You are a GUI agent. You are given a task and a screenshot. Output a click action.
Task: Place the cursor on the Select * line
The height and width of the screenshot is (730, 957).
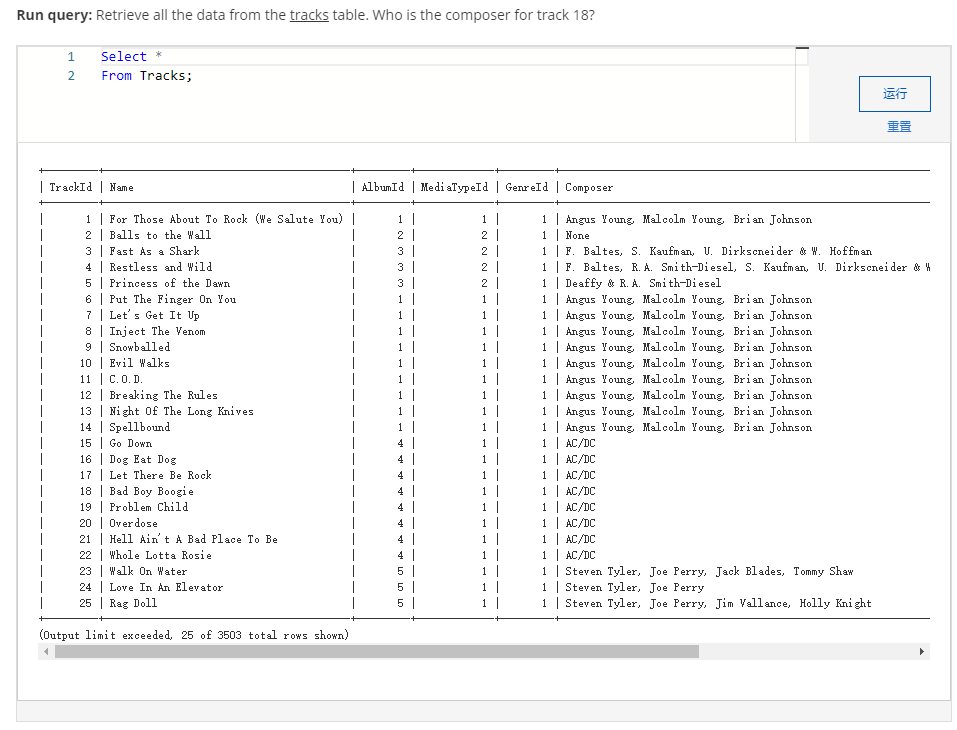[130, 56]
